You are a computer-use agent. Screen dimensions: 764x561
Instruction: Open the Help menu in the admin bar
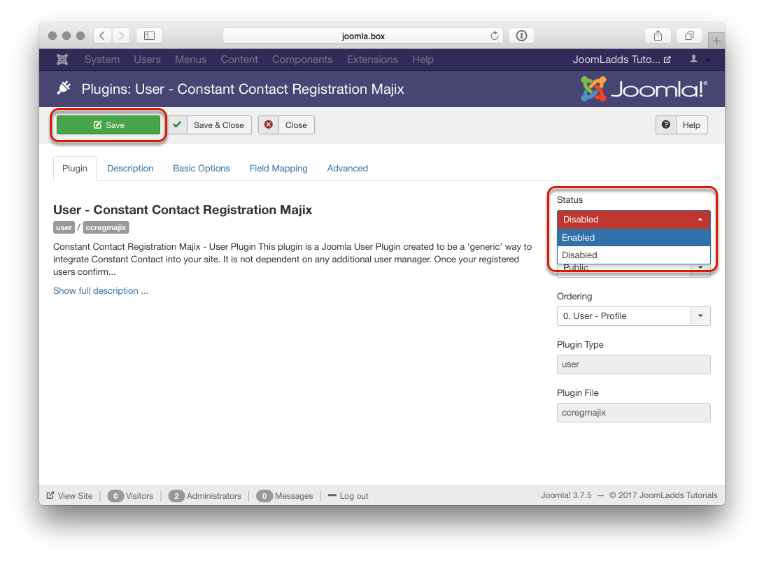(x=422, y=59)
